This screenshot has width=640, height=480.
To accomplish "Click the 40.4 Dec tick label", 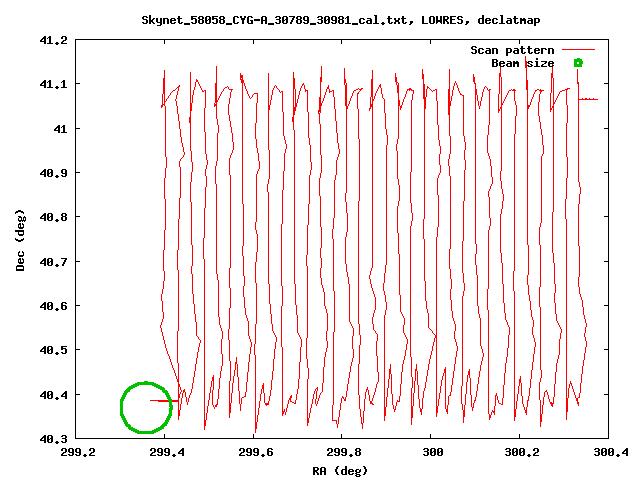I will click(53, 395).
